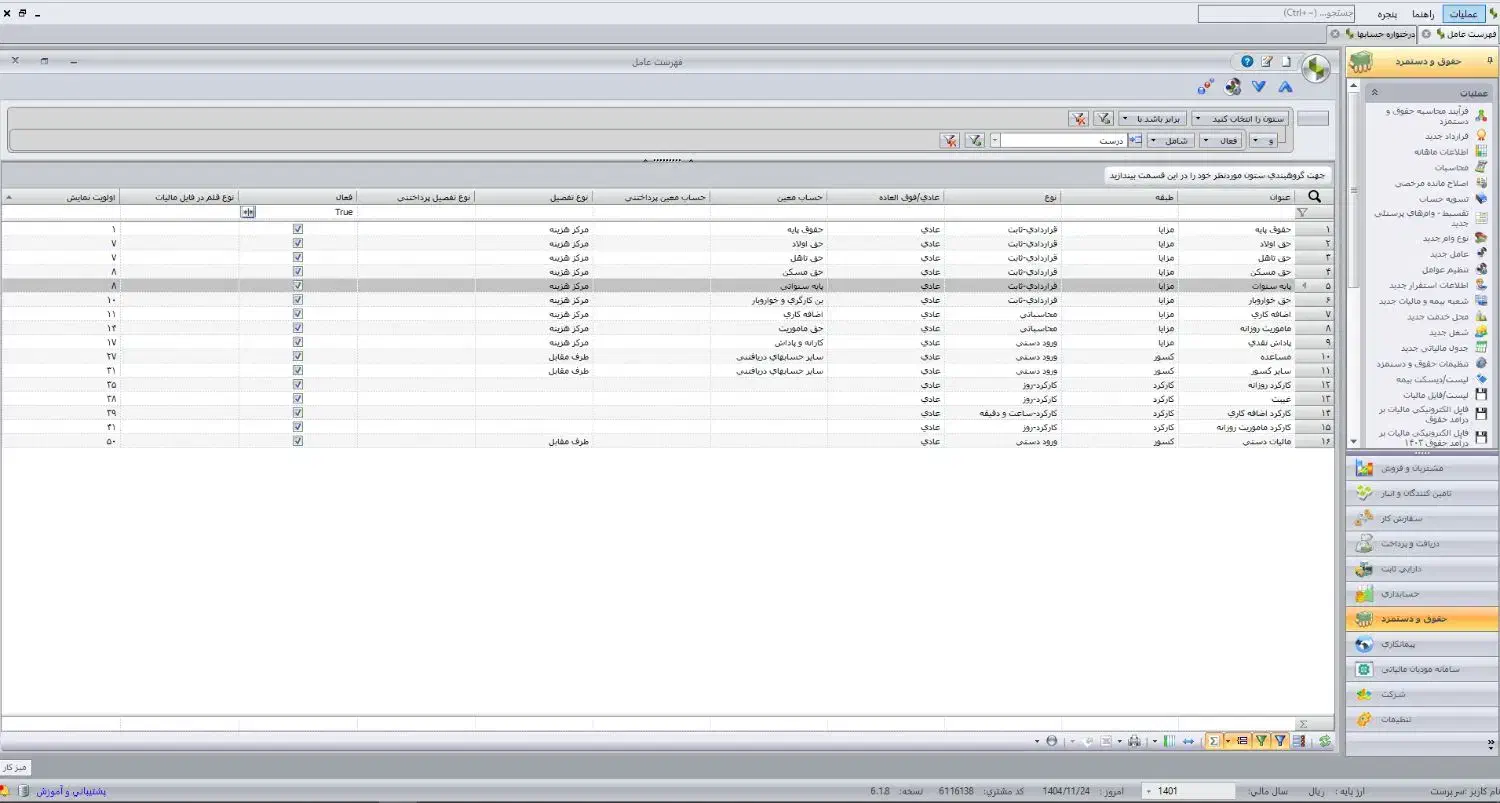Viewport: 1500px width, 803px height.
Task: Open the 'تنظيمات' module in navigation pane
Action: (1421, 719)
